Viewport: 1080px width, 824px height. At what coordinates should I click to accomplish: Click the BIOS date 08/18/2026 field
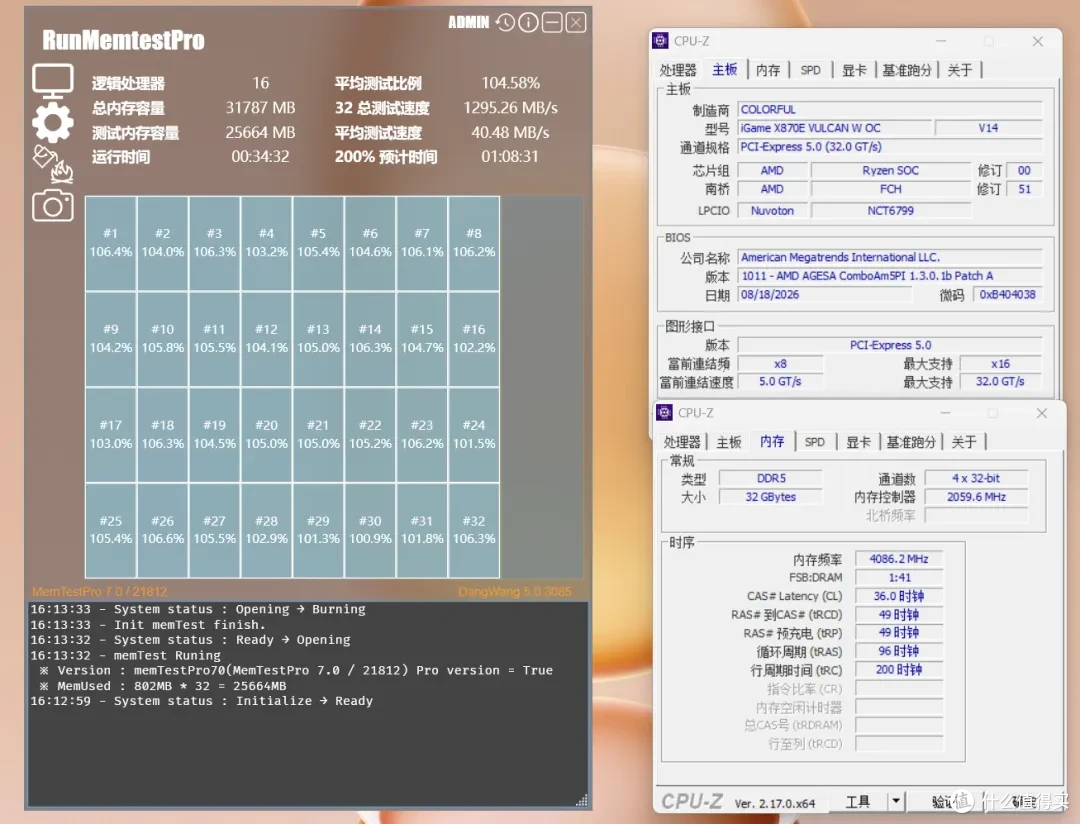point(824,294)
